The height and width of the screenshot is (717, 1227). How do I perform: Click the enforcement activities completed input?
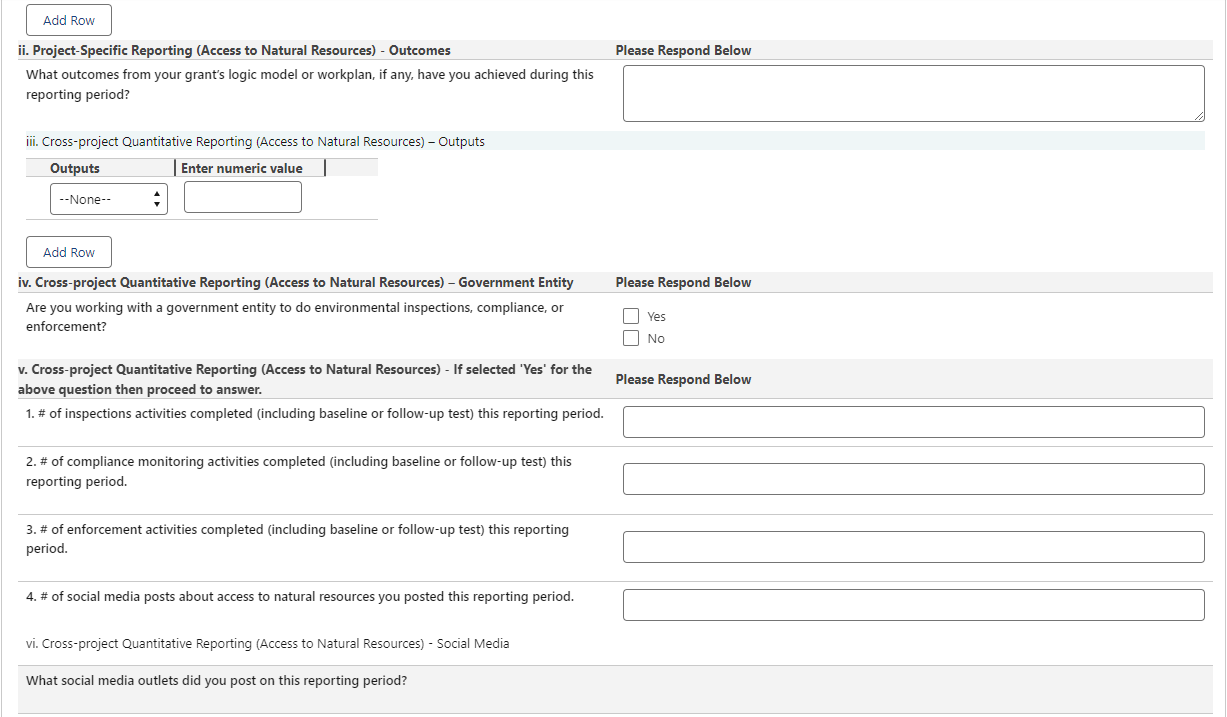pyautogui.click(x=912, y=547)
